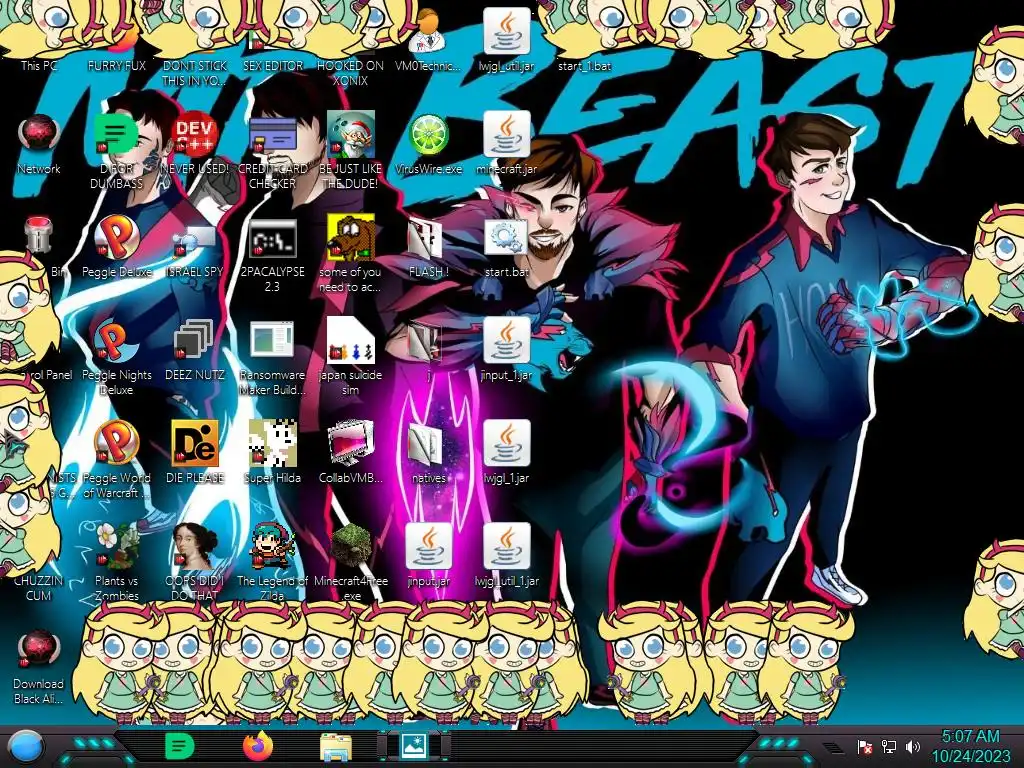The image size is (1024, 768).
Task: Click the japan suicide sim icon
Action: click(x=351, y=340)
